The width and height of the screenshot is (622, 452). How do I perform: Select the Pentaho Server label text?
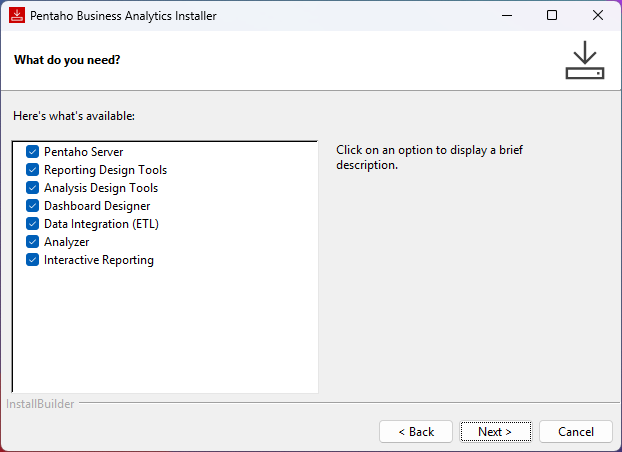pyautogui.click(x=83, y=152)
